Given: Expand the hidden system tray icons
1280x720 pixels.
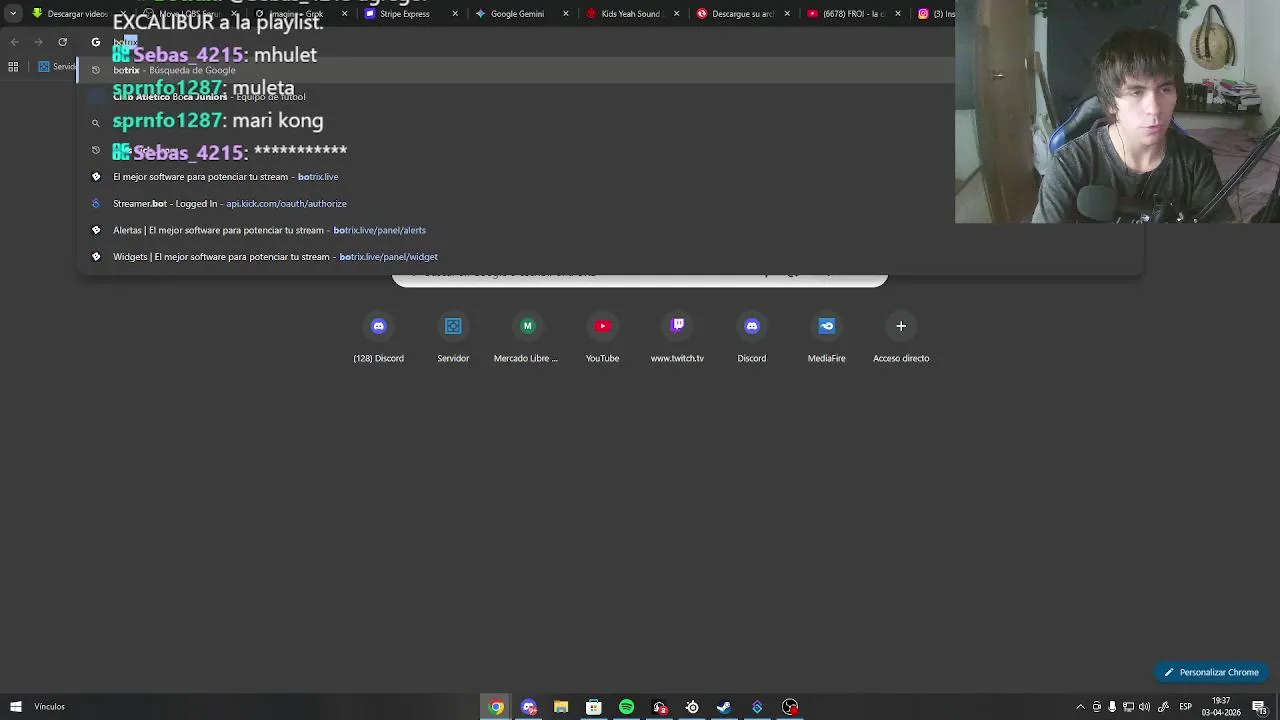Looking at the screenshot, I should 1080,707.
